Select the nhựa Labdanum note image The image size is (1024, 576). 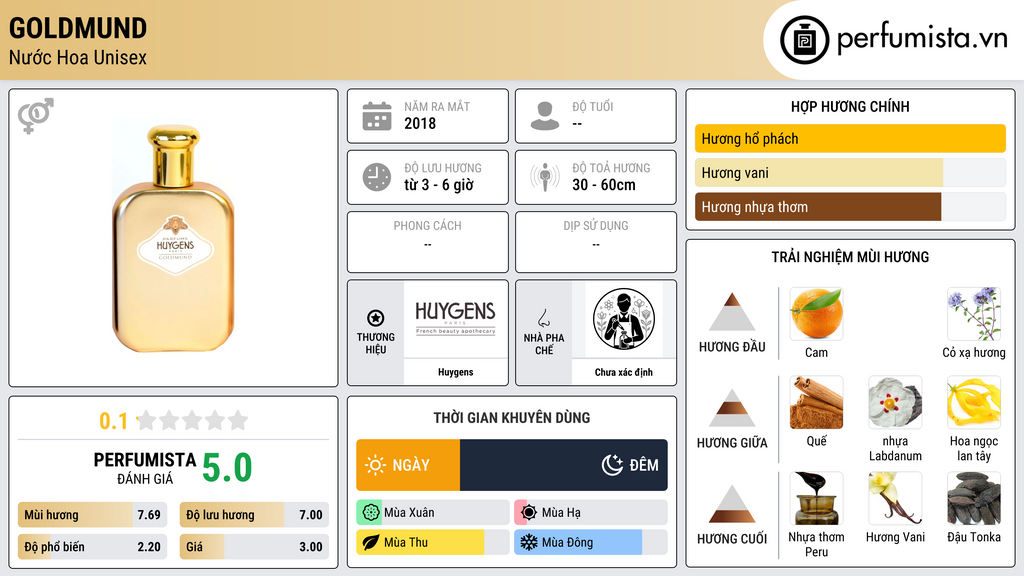pos(895,402)
